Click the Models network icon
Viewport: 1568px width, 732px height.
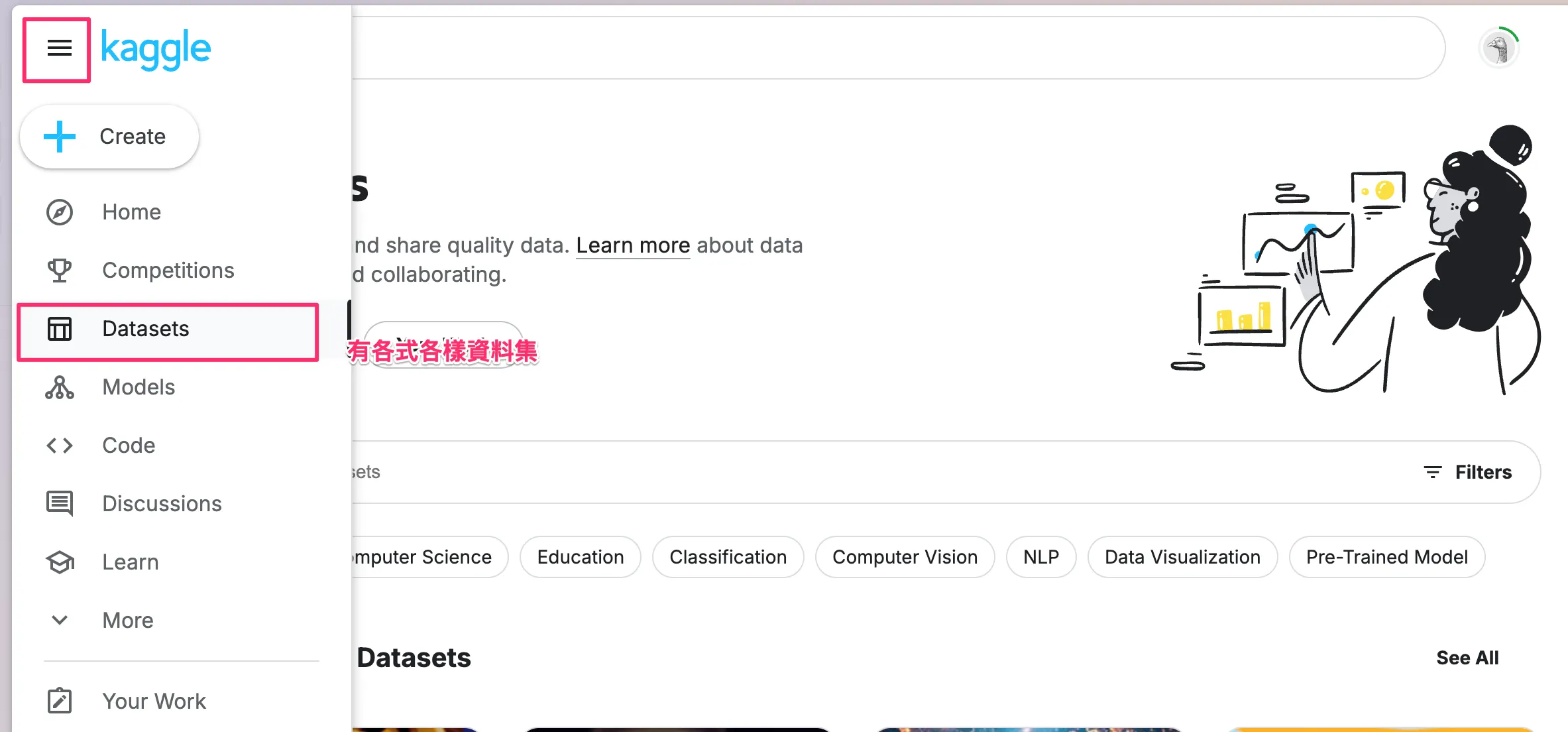coord(60,387)
